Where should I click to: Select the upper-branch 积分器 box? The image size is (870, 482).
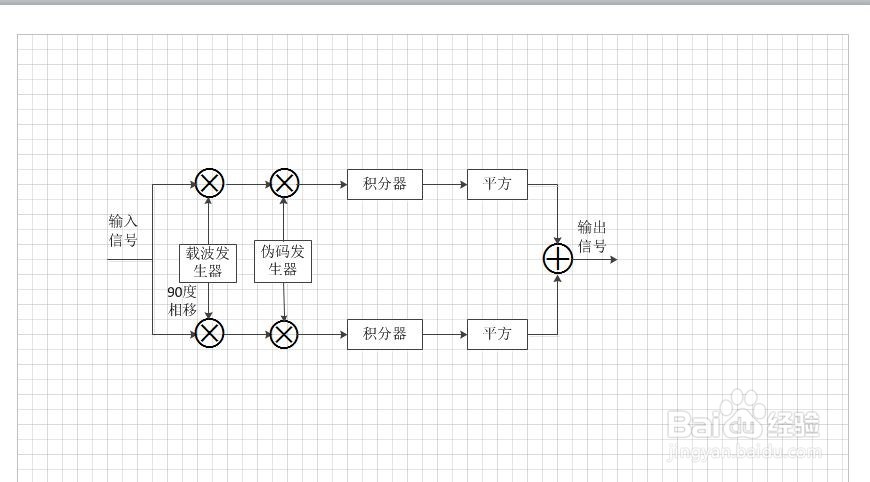(385, 184)
